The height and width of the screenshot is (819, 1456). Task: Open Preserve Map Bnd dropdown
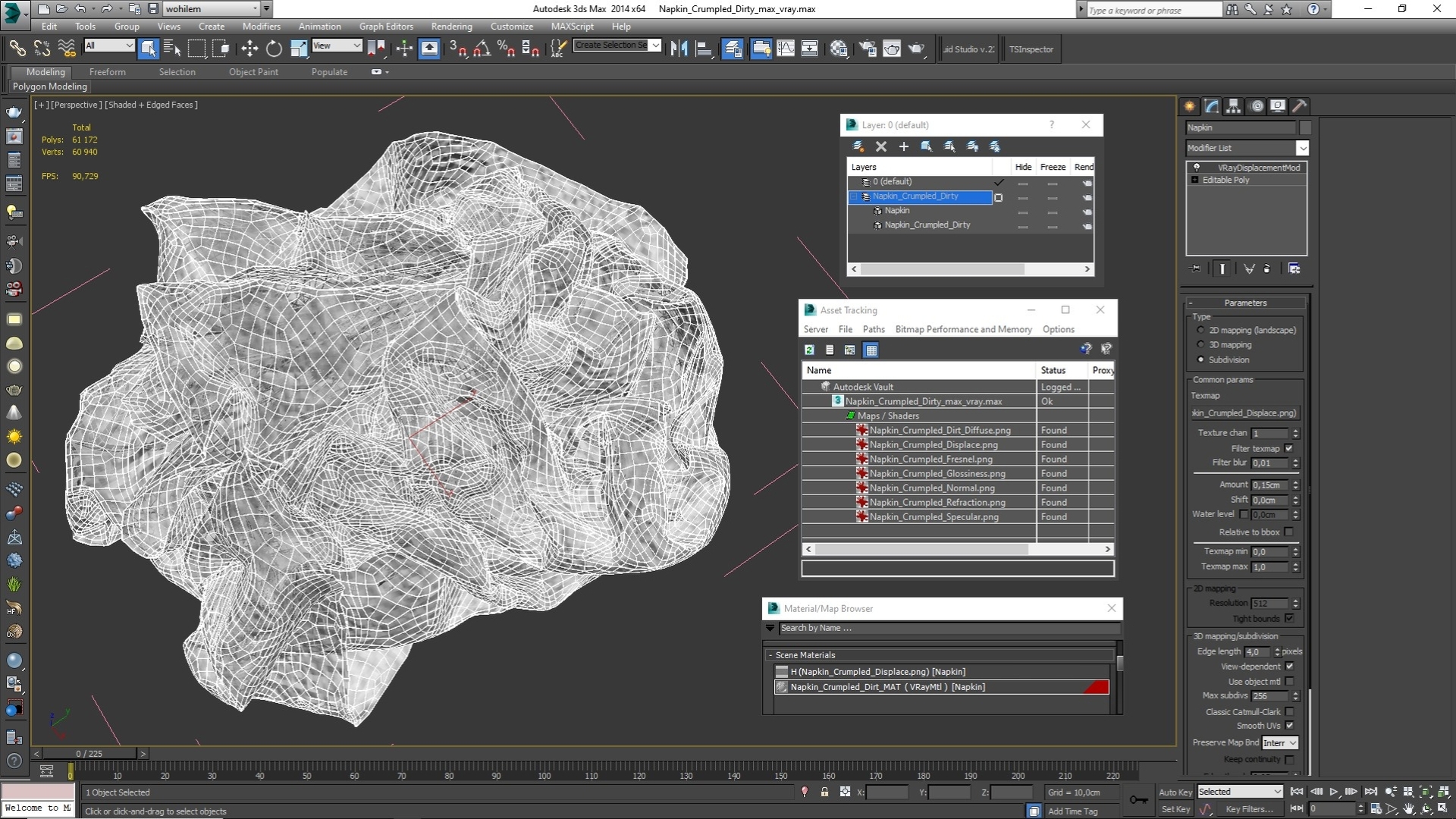click(x=1280, y=742)
